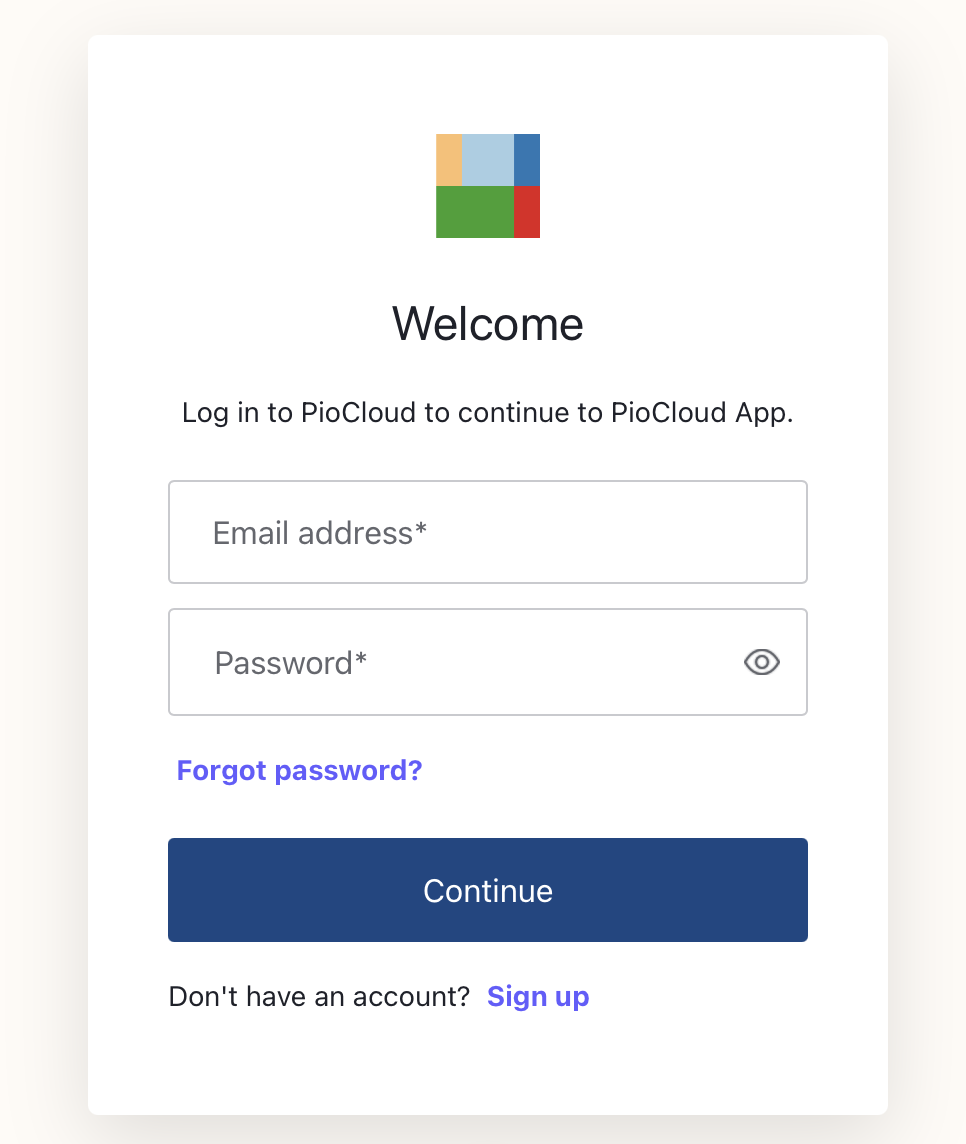Click the orange square in the logo
This screenshot has height=1144, width=966.
447,160
